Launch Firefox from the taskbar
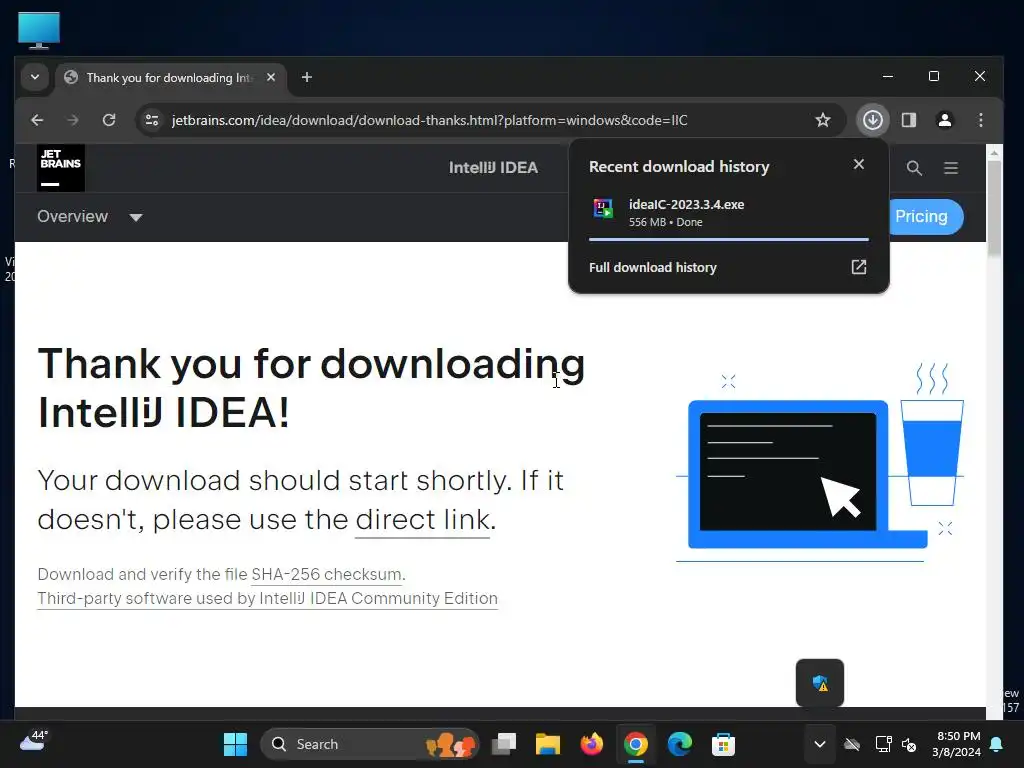Viewport: 1024px width, 768px height. [592, 744]
